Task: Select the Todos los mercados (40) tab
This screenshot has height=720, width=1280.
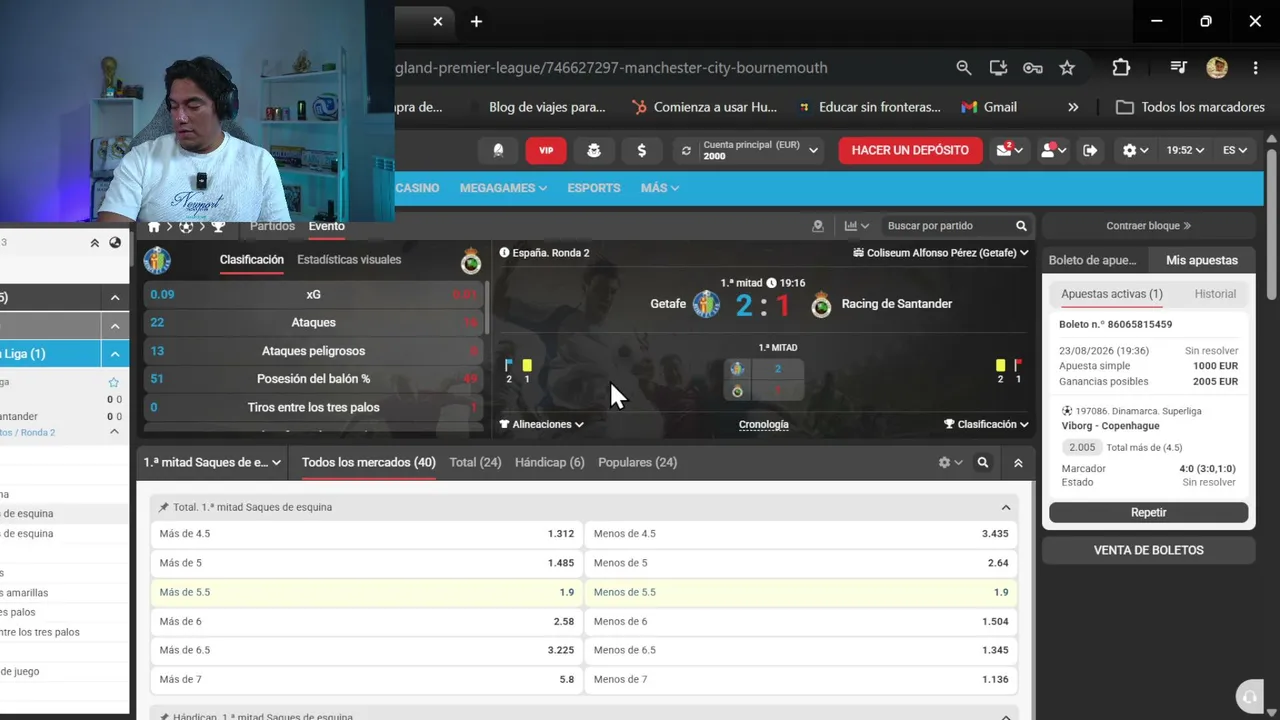Action: [368, 463]
